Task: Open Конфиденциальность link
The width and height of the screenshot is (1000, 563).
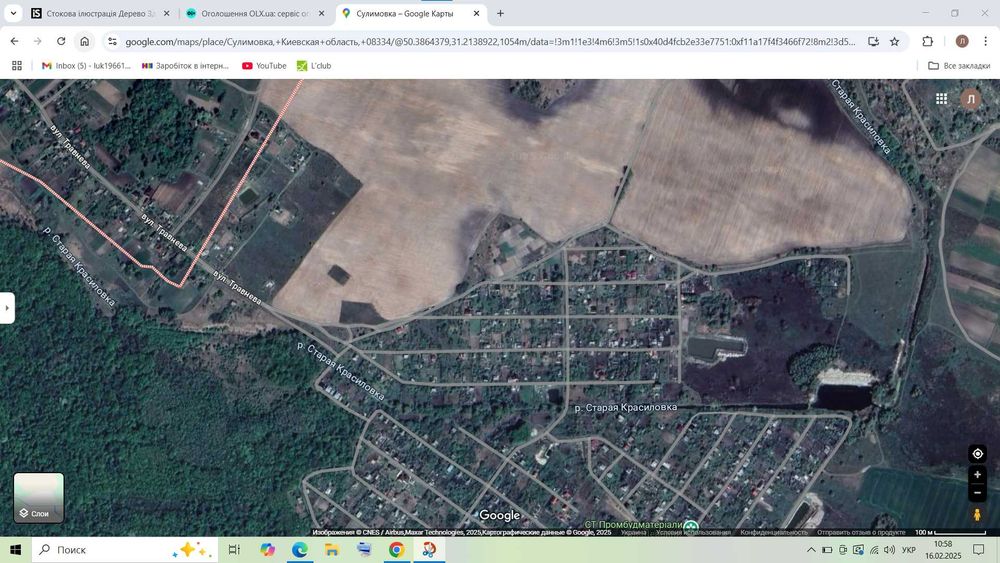Action: click(x=774, y=532)
